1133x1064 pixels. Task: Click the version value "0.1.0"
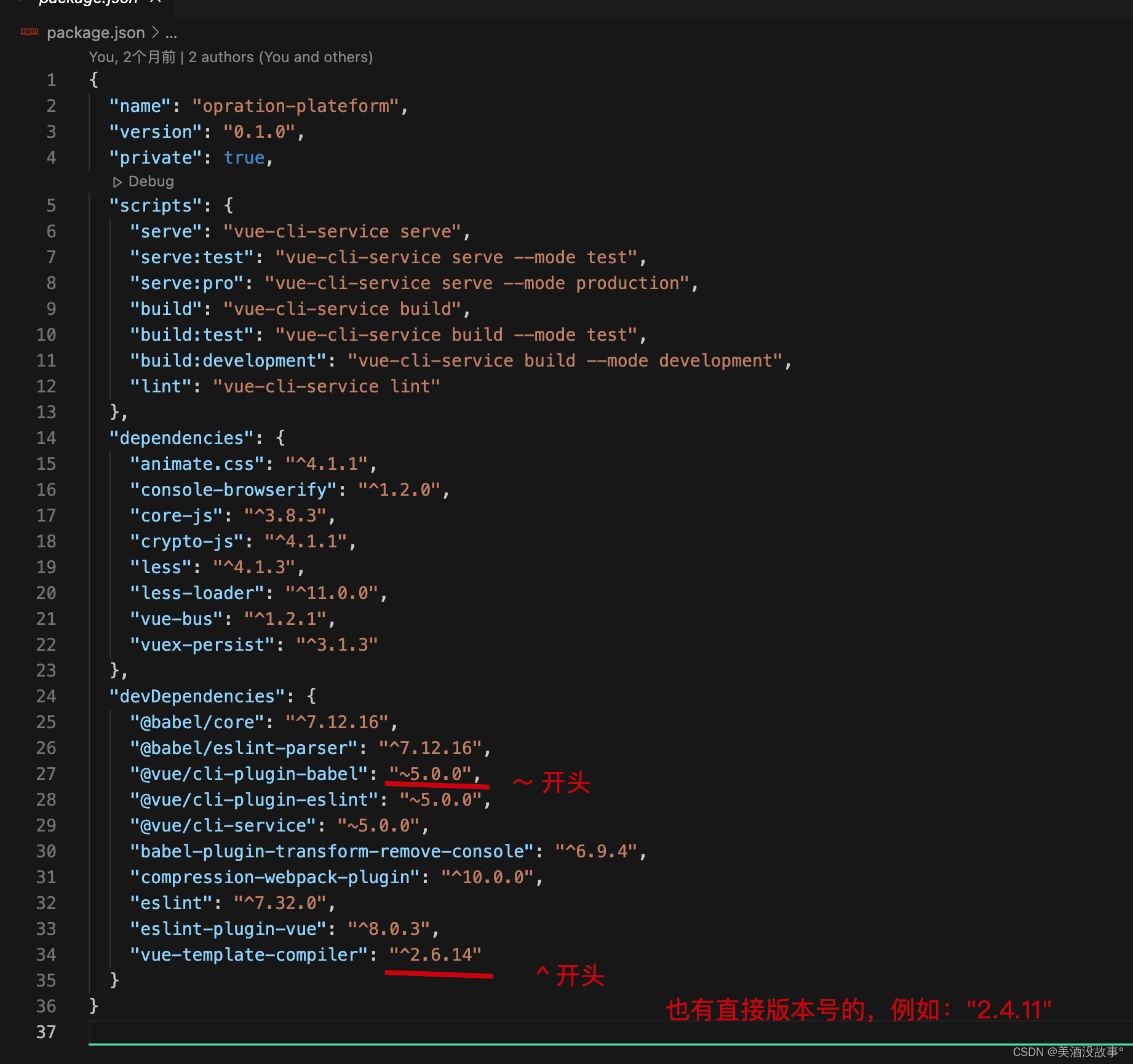[260, 132]
